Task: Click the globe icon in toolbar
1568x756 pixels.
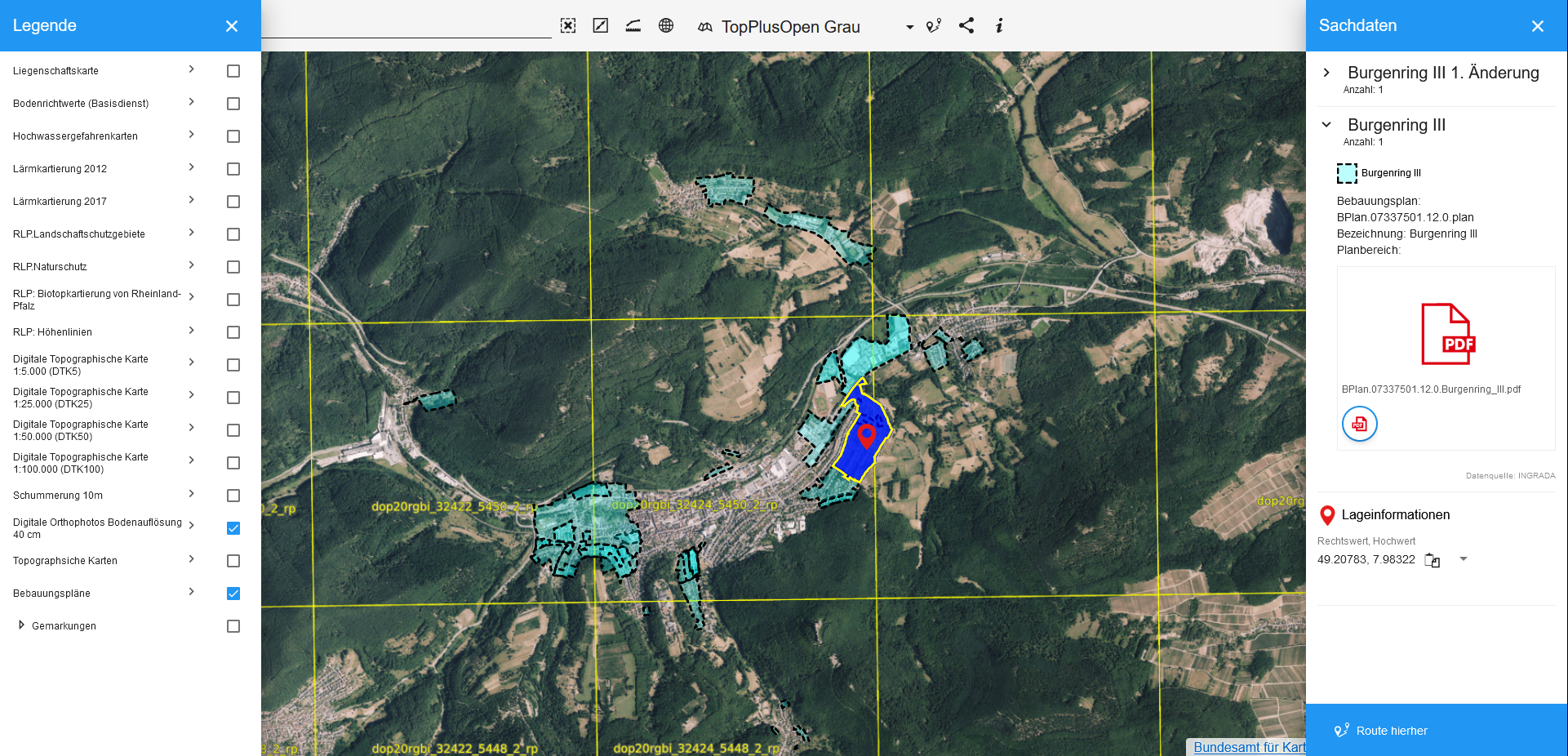Action: pyautogui.click(x=666, y=26)
